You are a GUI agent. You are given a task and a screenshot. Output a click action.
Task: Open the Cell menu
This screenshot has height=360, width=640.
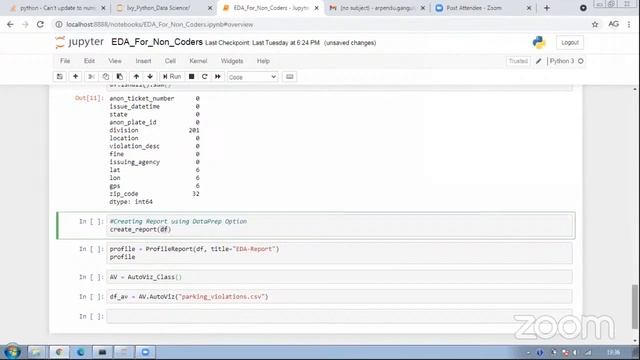(x=170, y=61)
